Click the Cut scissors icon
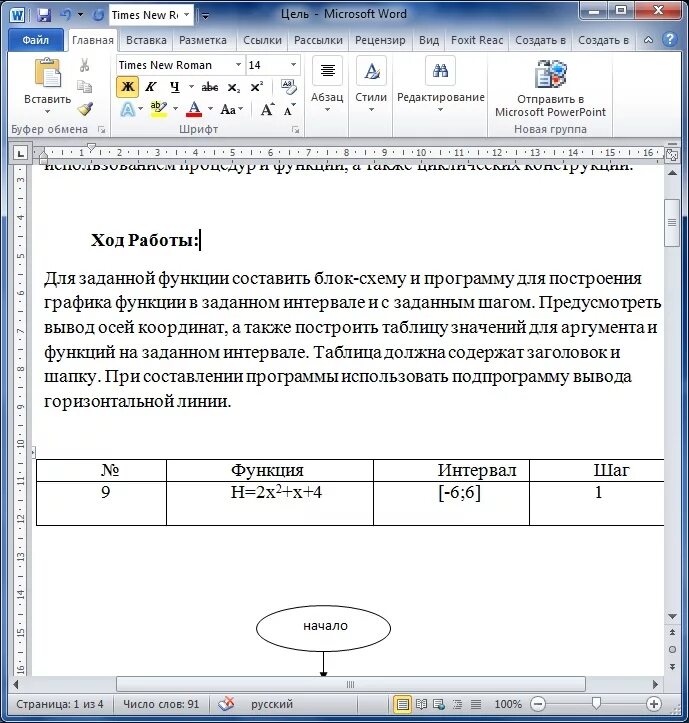The height and width of the screenshot is (723, 689). 84,65
